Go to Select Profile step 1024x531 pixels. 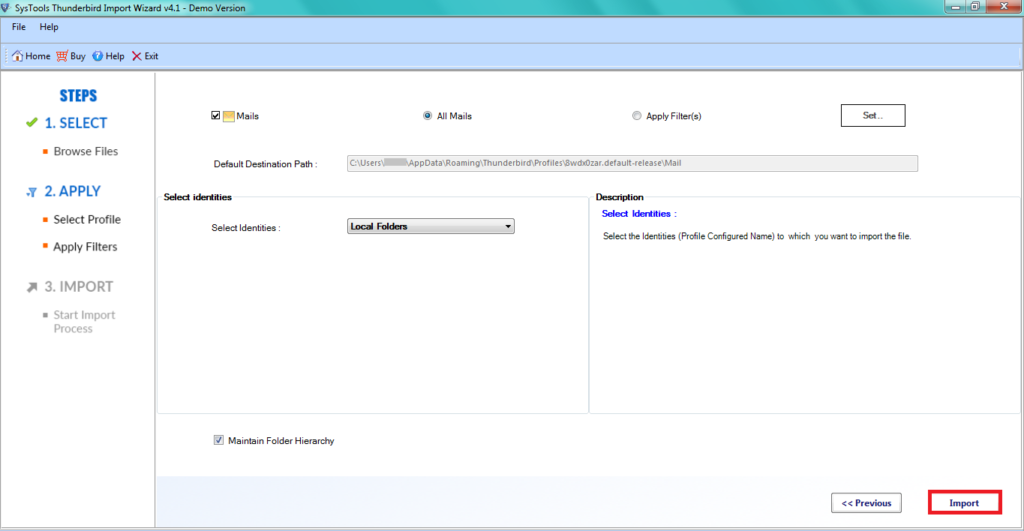[87, 219]
